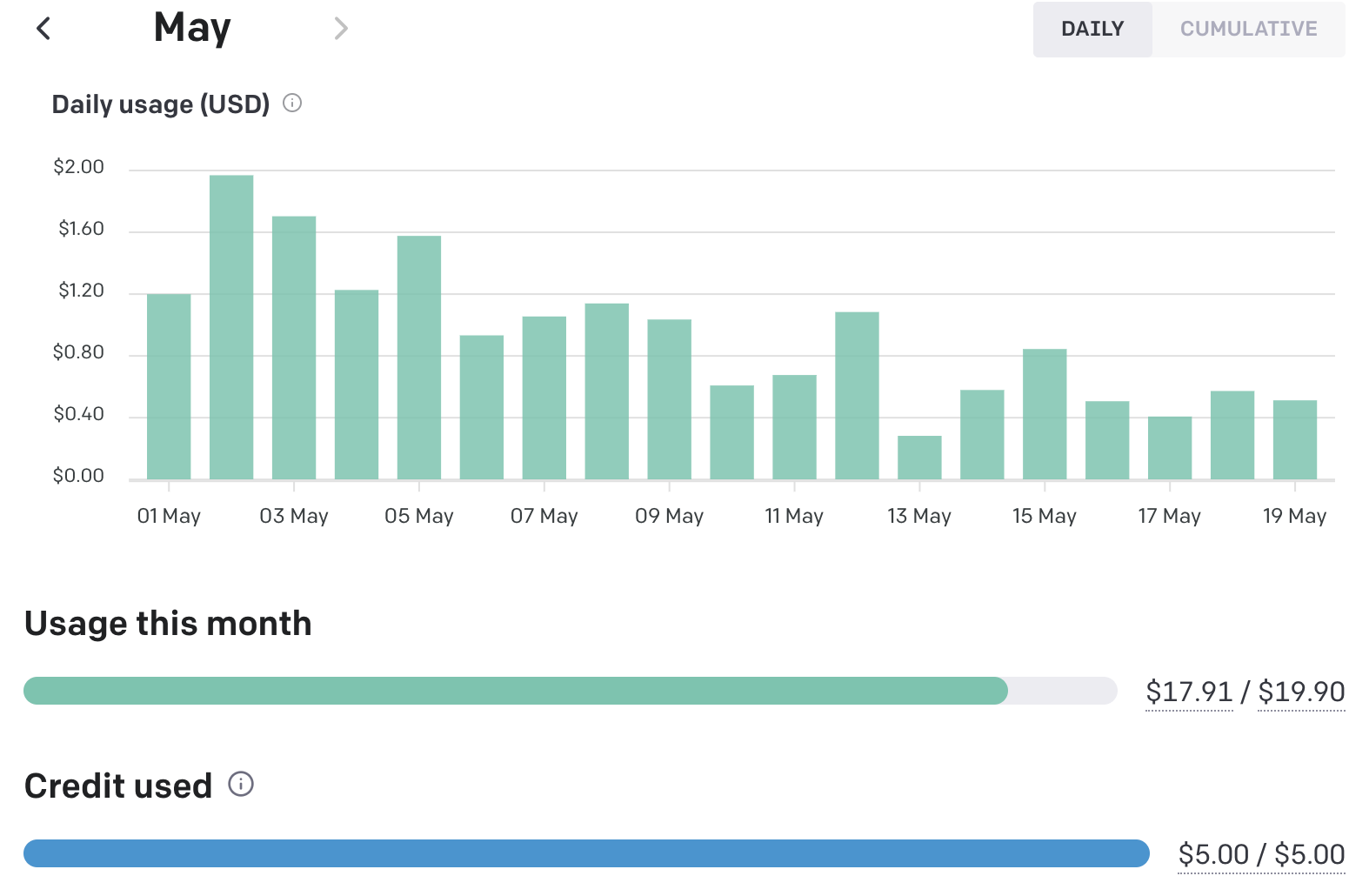Select the 17 May usage bar

pyautogui.click(x=1170, y=448)
